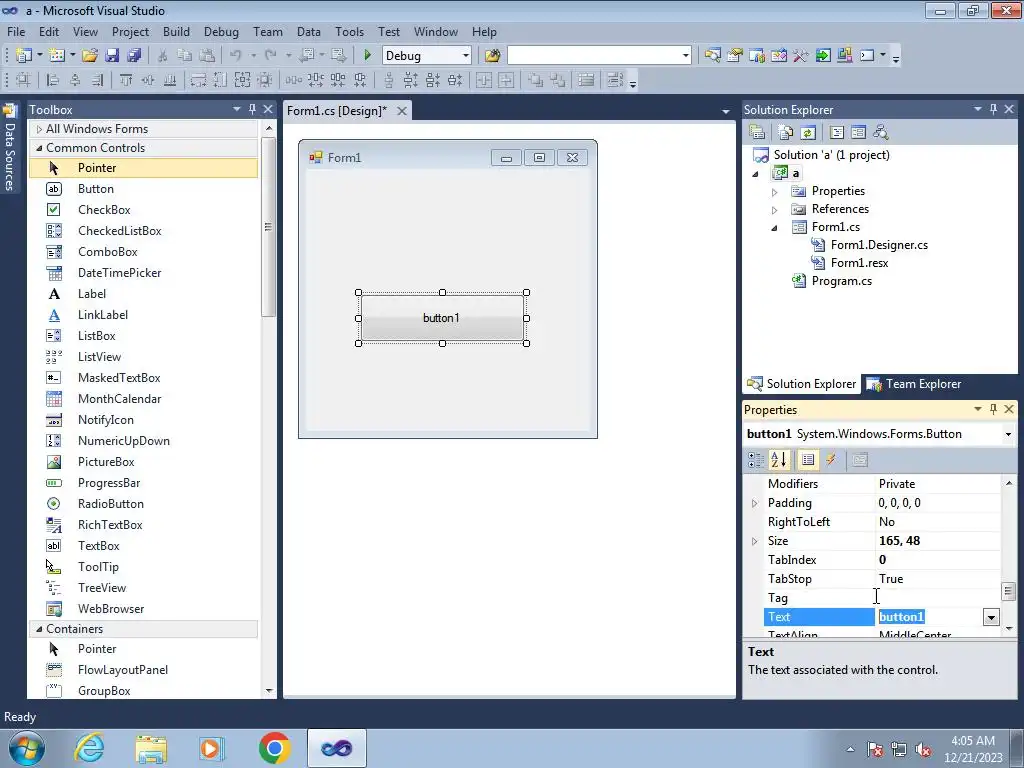Open the Text property value dropdown
This screenshot has width=1024, height=768.
(991, 617)
